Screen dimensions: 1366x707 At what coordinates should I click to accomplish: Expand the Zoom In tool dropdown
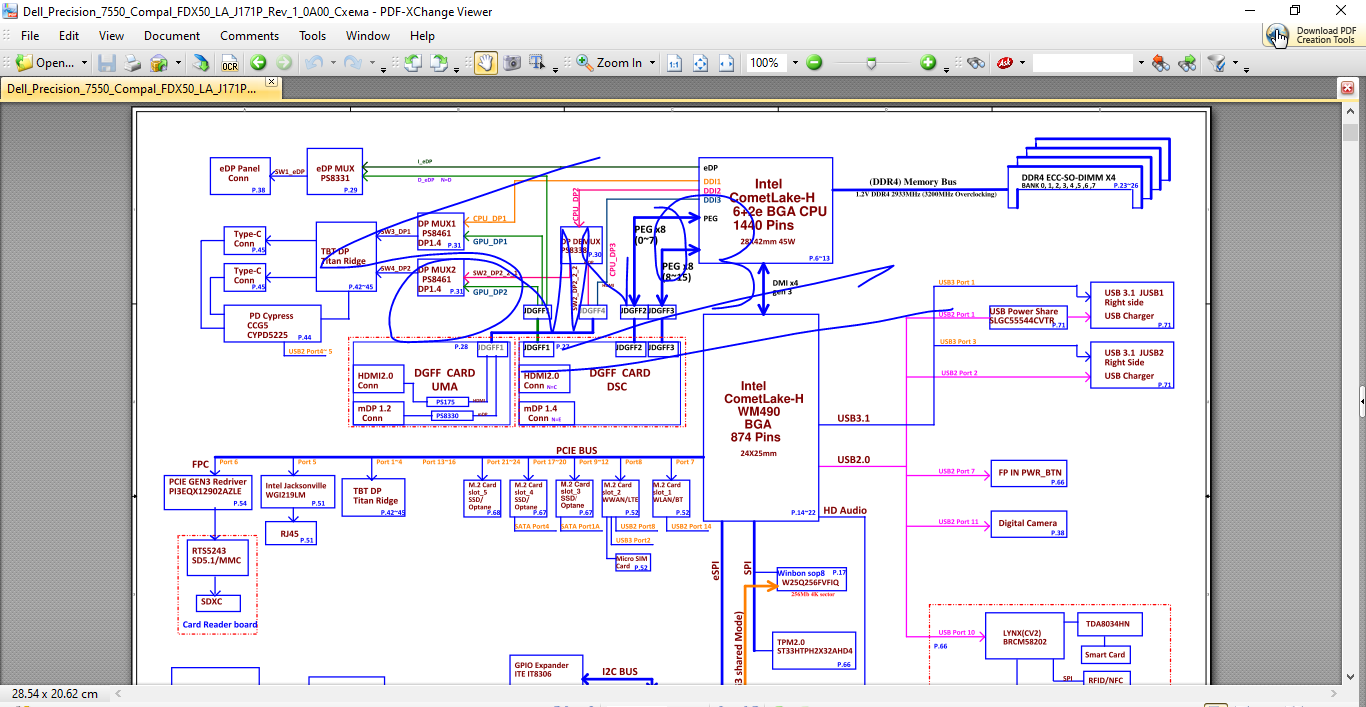652,63
